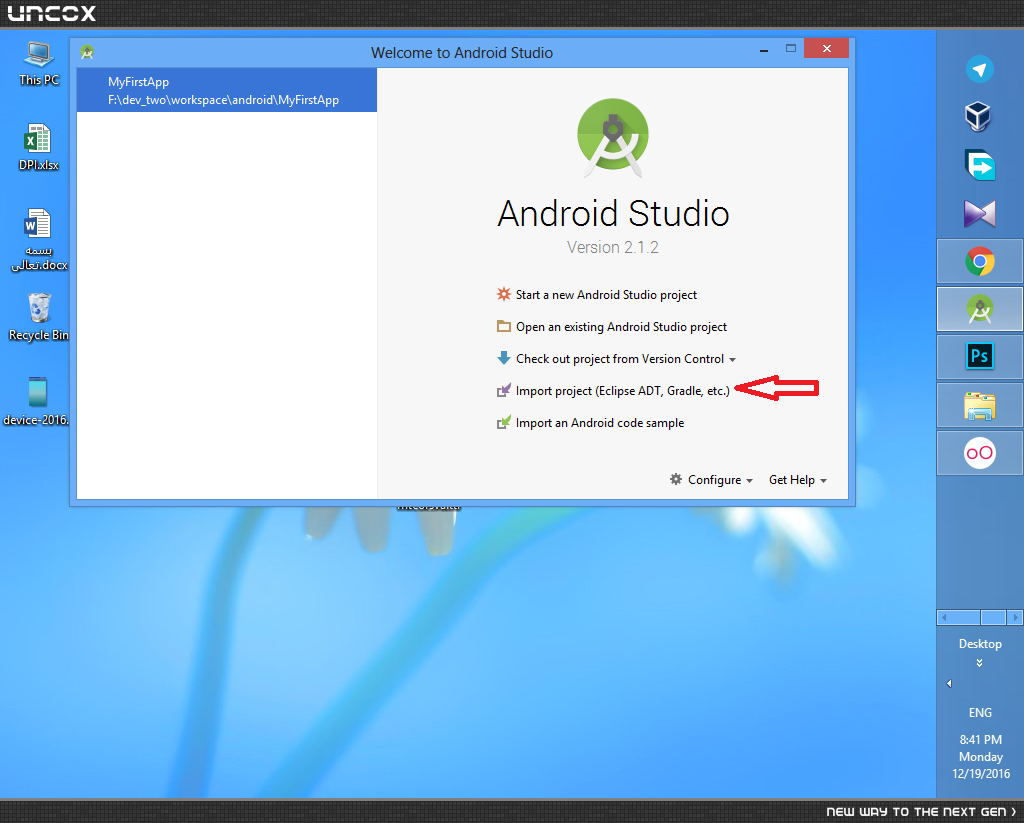Open Visual Studio from the side taskbar
Viewport: 1024px width, 823px height.
(x=980, y=214)
